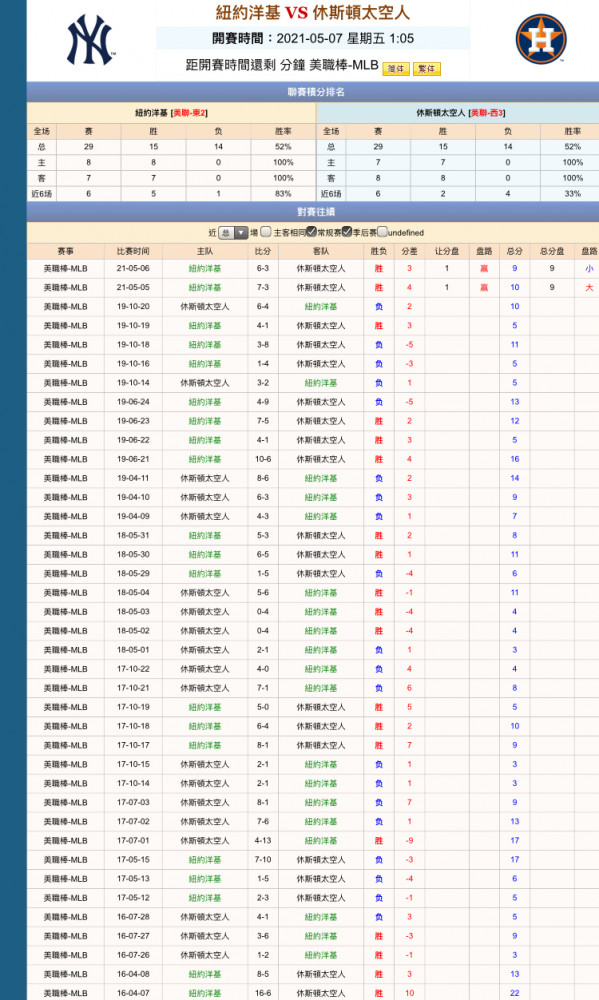Click the 紐約洋基 [美聯-東2] standings header
This screenshot has height=1000, width=599.
click(172, 113)
